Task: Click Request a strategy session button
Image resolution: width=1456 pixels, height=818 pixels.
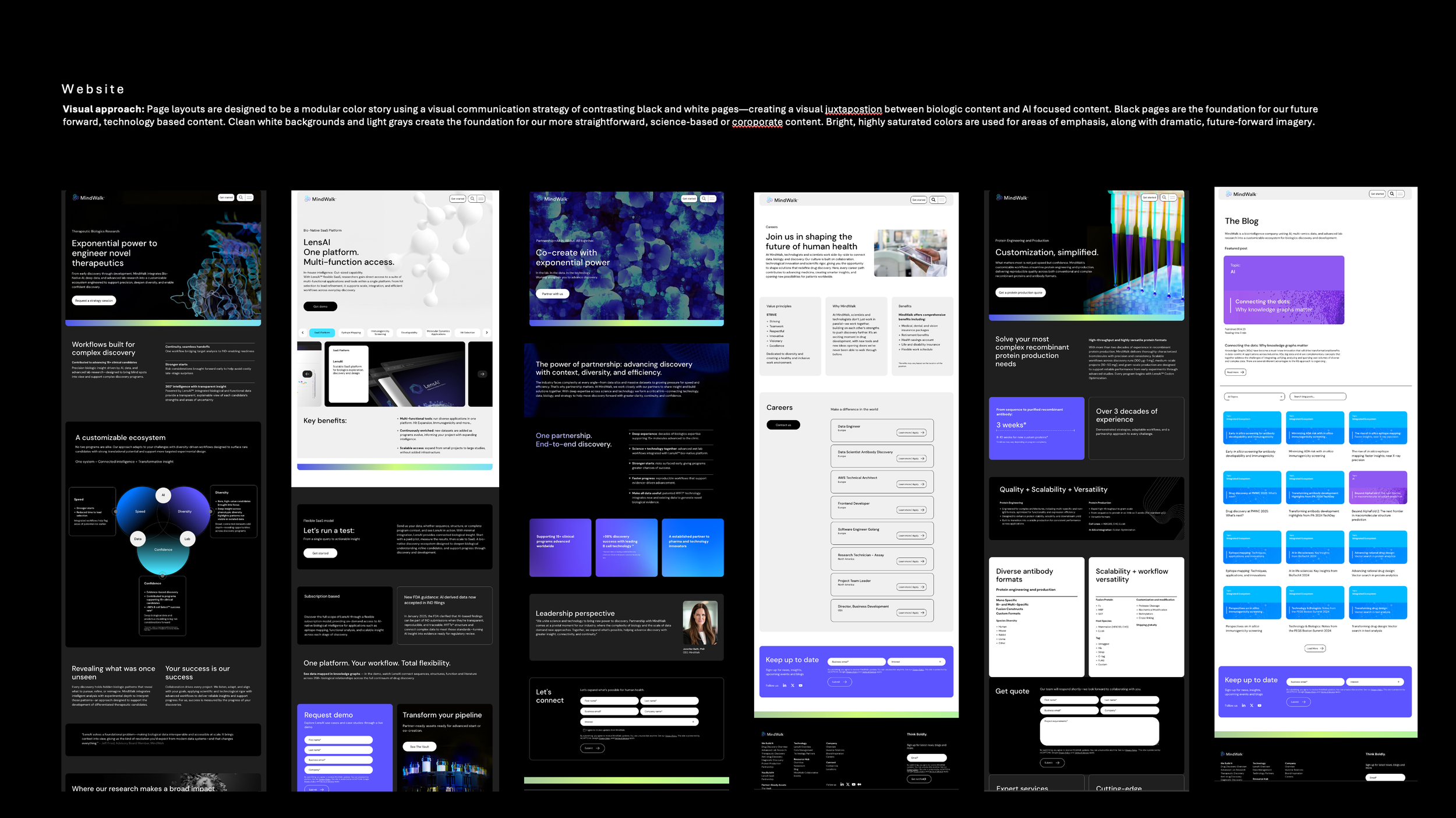Action: 94,301
